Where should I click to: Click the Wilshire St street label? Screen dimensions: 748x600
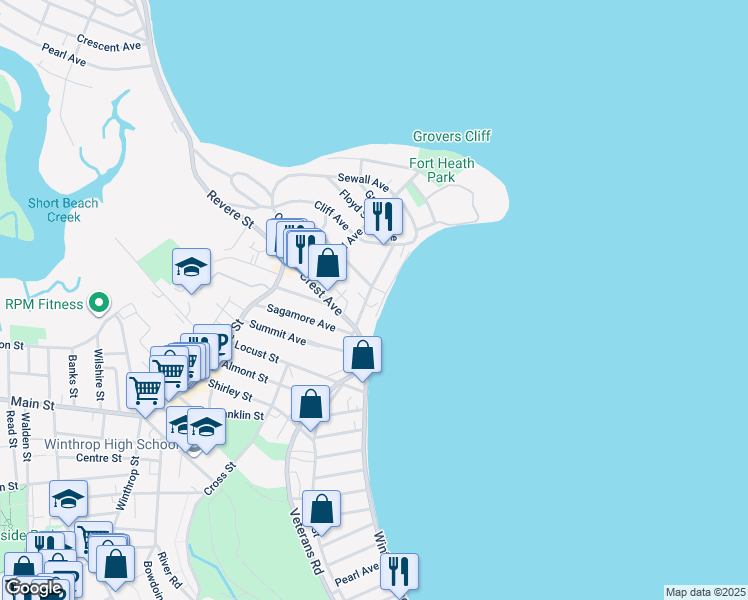[99, 375]
